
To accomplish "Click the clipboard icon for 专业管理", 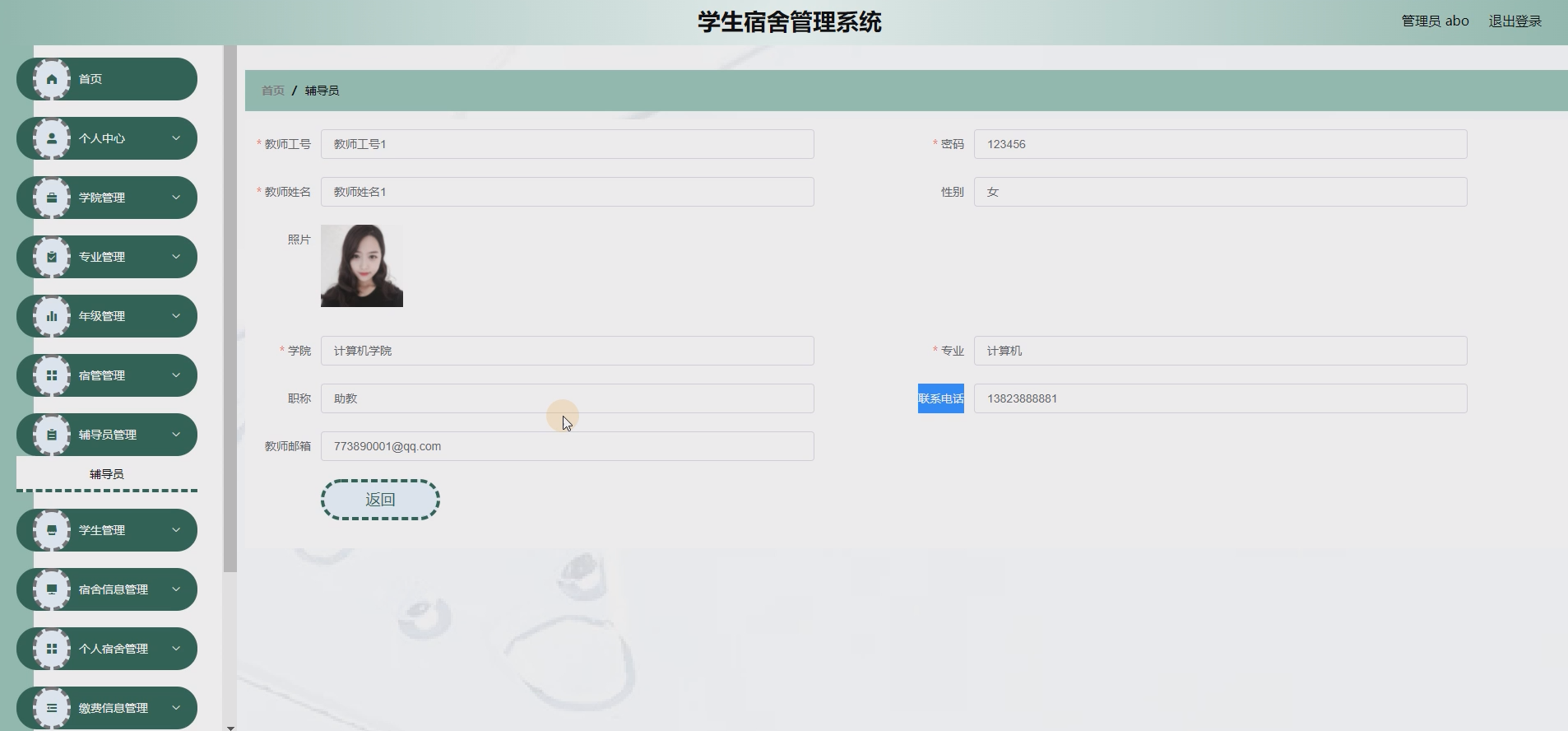I will [x=52, y=257].
